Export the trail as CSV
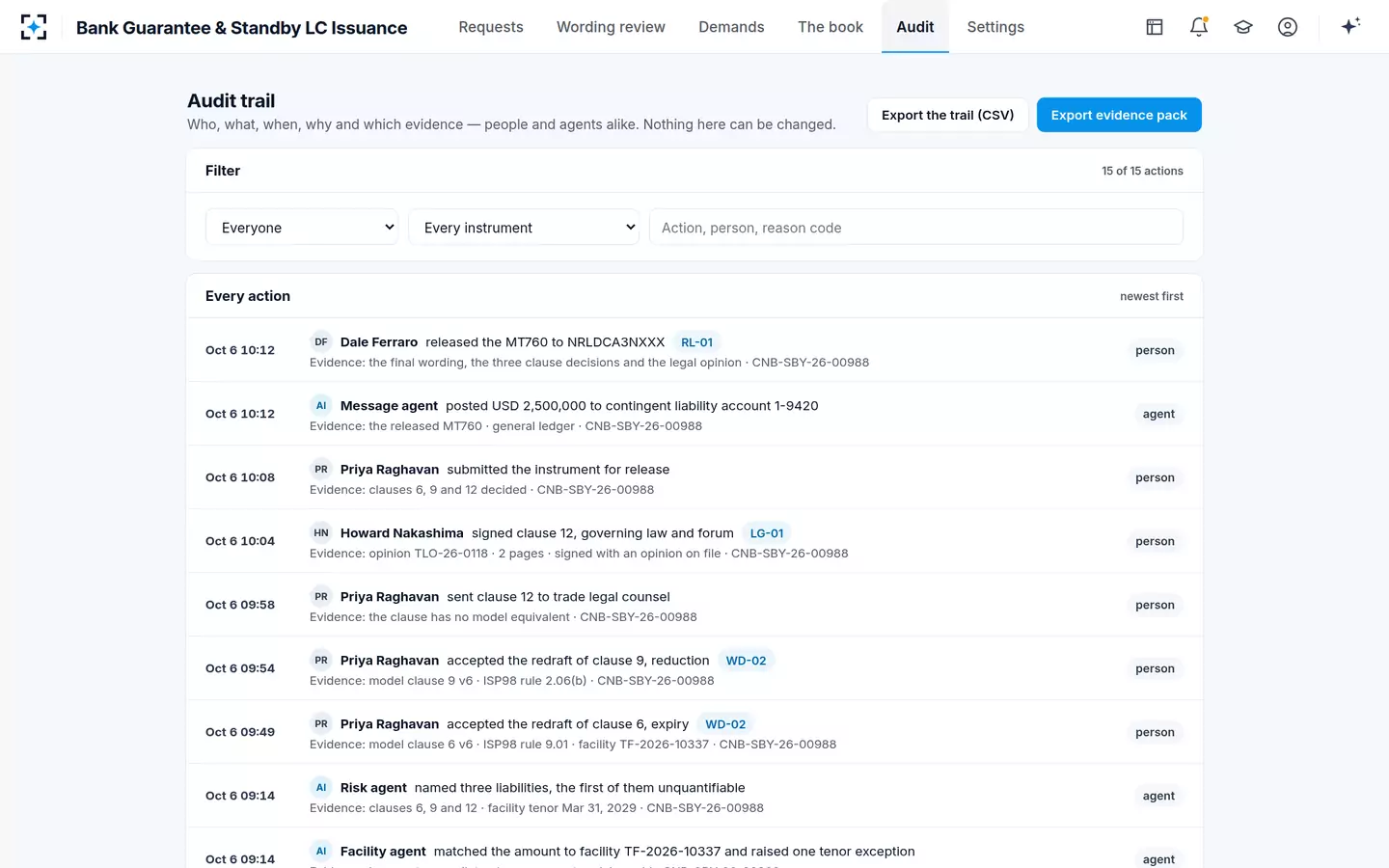 (x=947, y=115)
